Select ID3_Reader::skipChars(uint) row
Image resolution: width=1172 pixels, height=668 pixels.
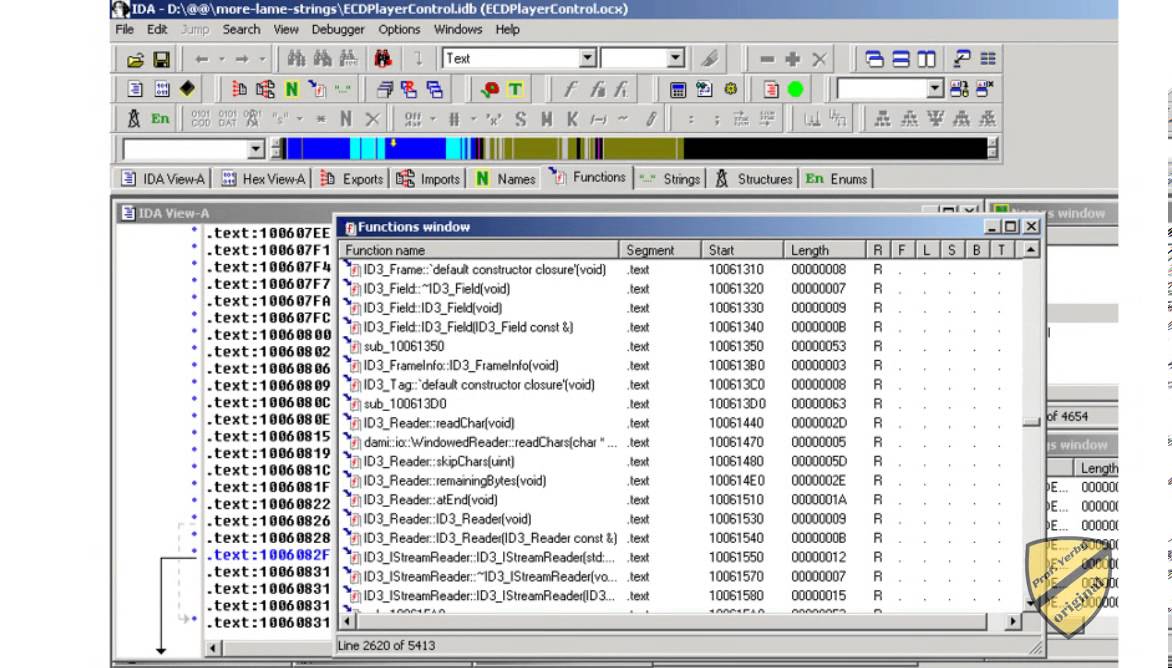click(x=680, y=461)
